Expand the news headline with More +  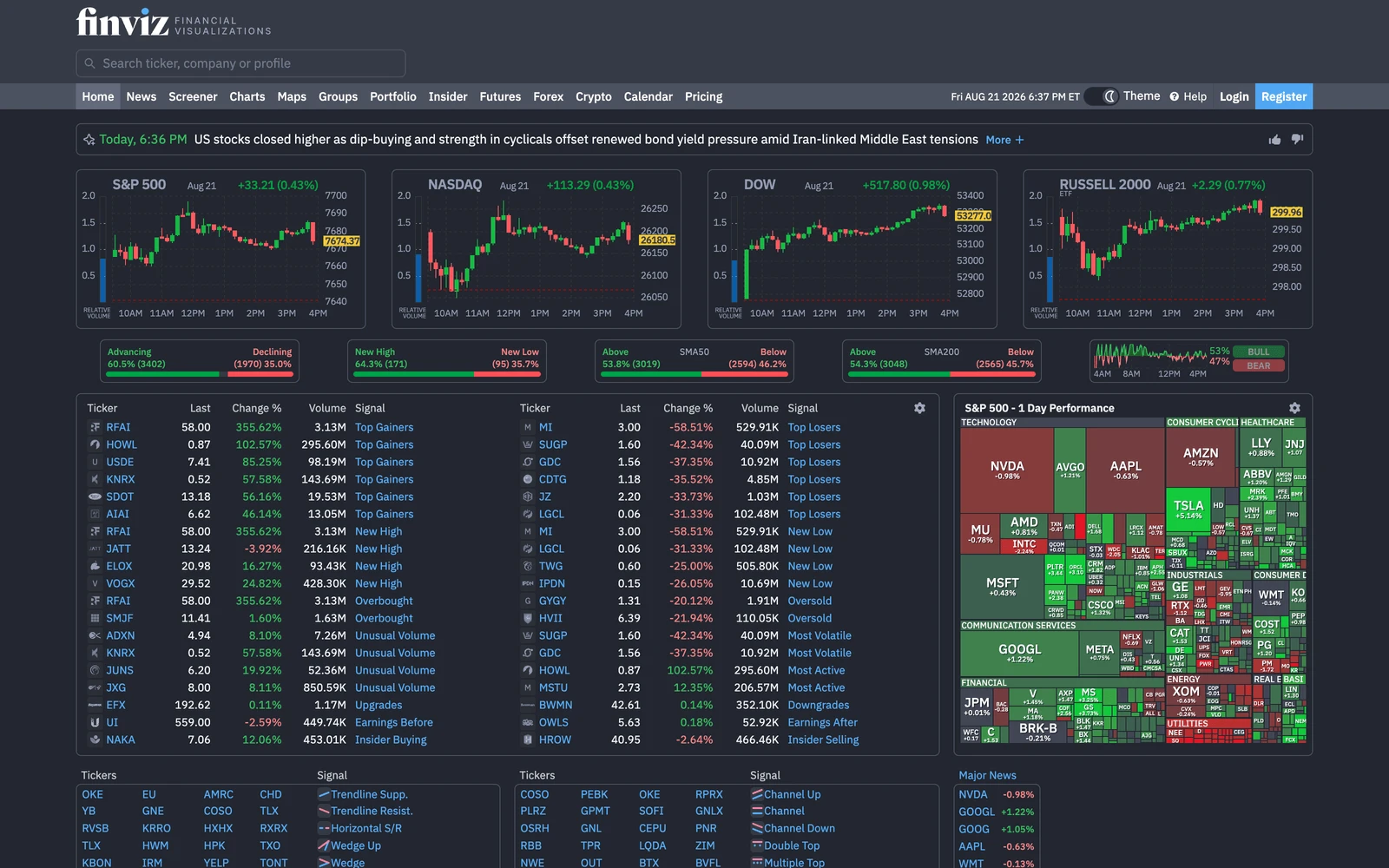click(x=1004, y=140)
